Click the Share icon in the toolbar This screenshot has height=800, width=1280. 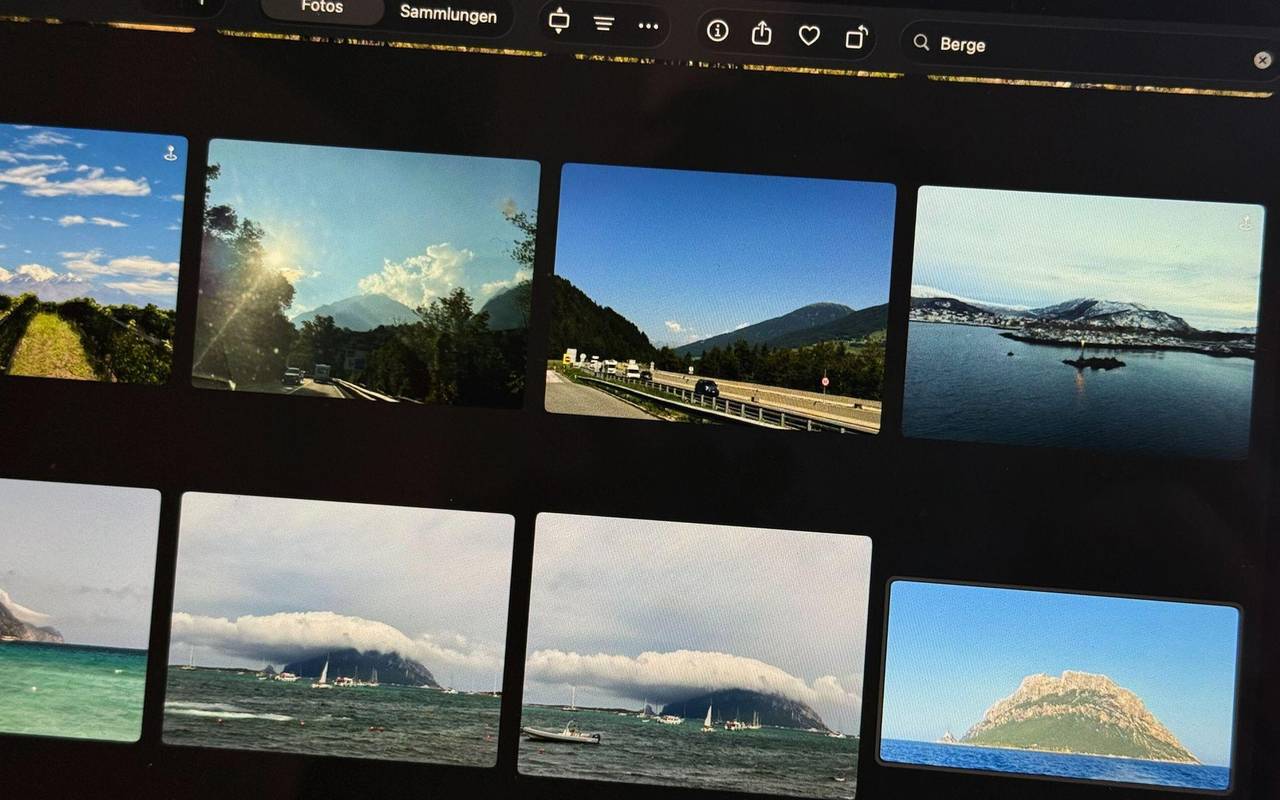pyautogui.click(x=762, y=32)
